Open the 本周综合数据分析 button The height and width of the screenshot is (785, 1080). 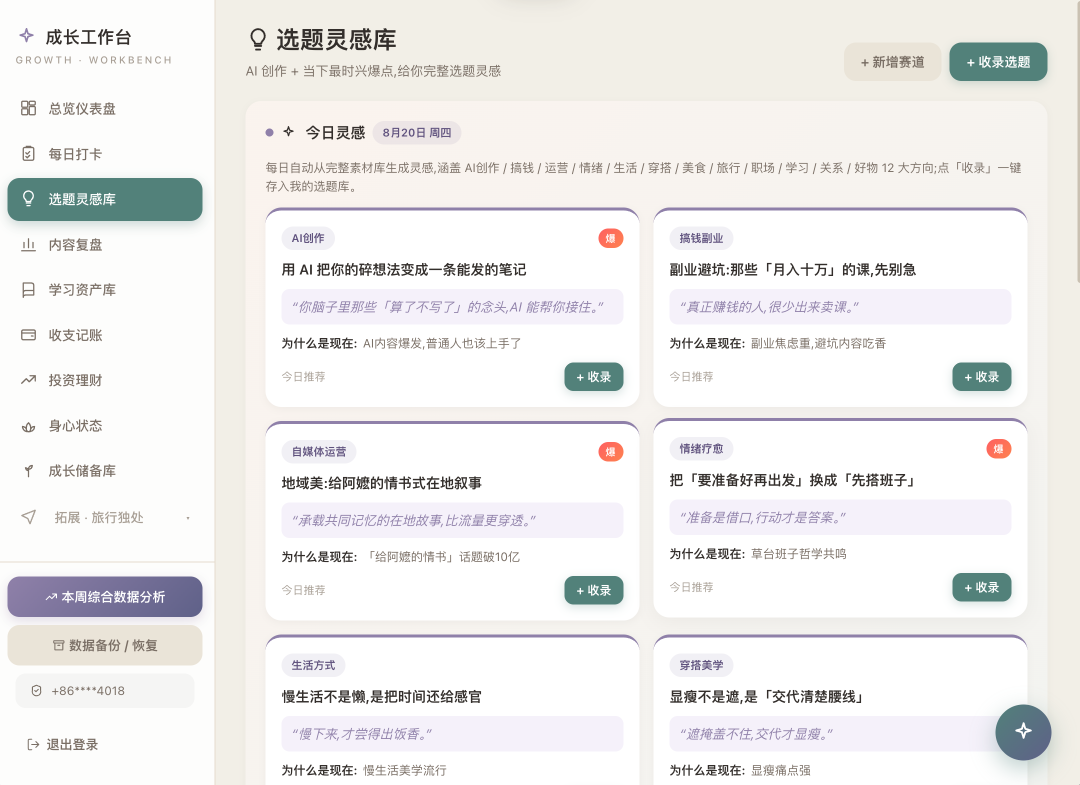point(105,596)
